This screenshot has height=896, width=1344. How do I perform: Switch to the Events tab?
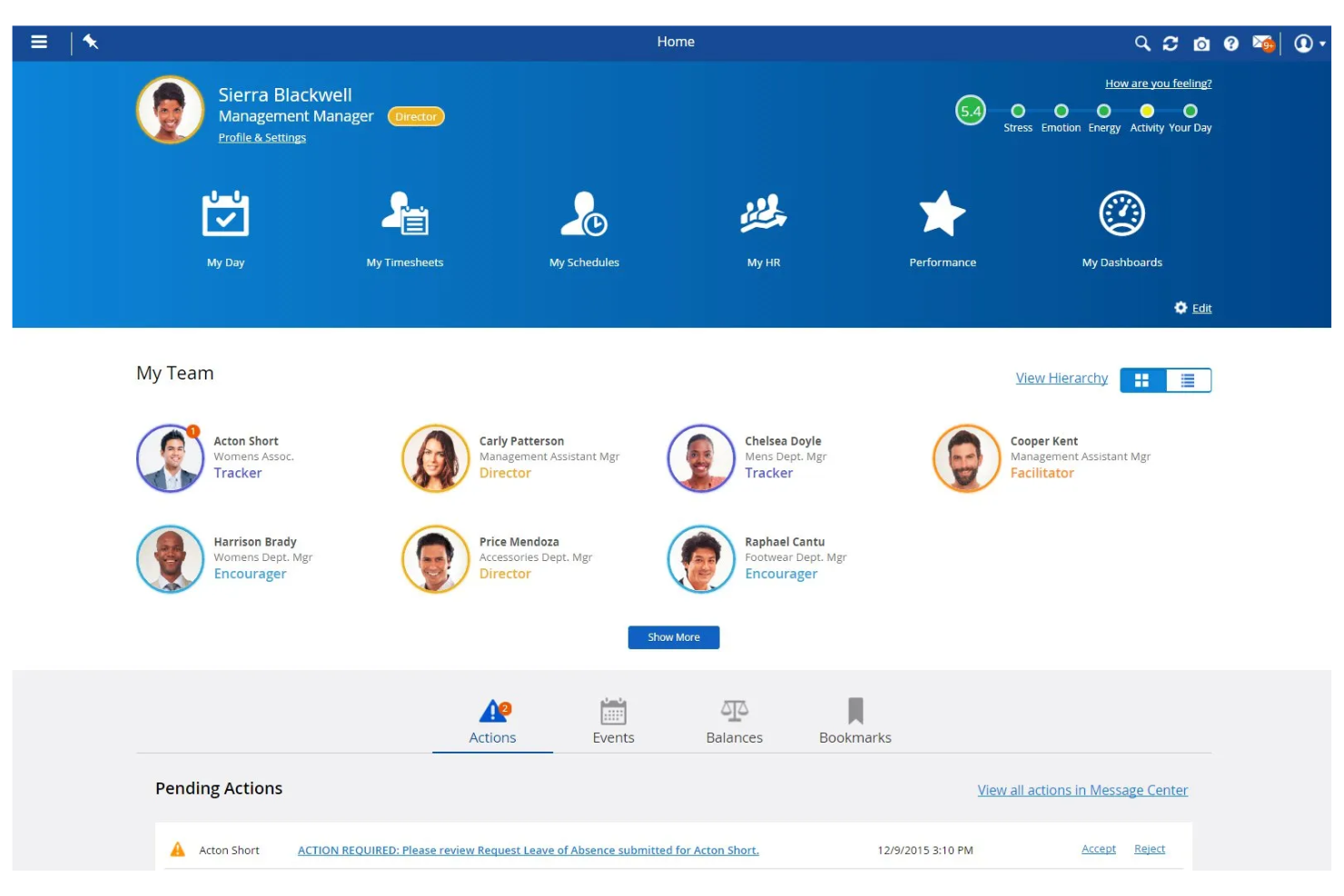(613, 721)
